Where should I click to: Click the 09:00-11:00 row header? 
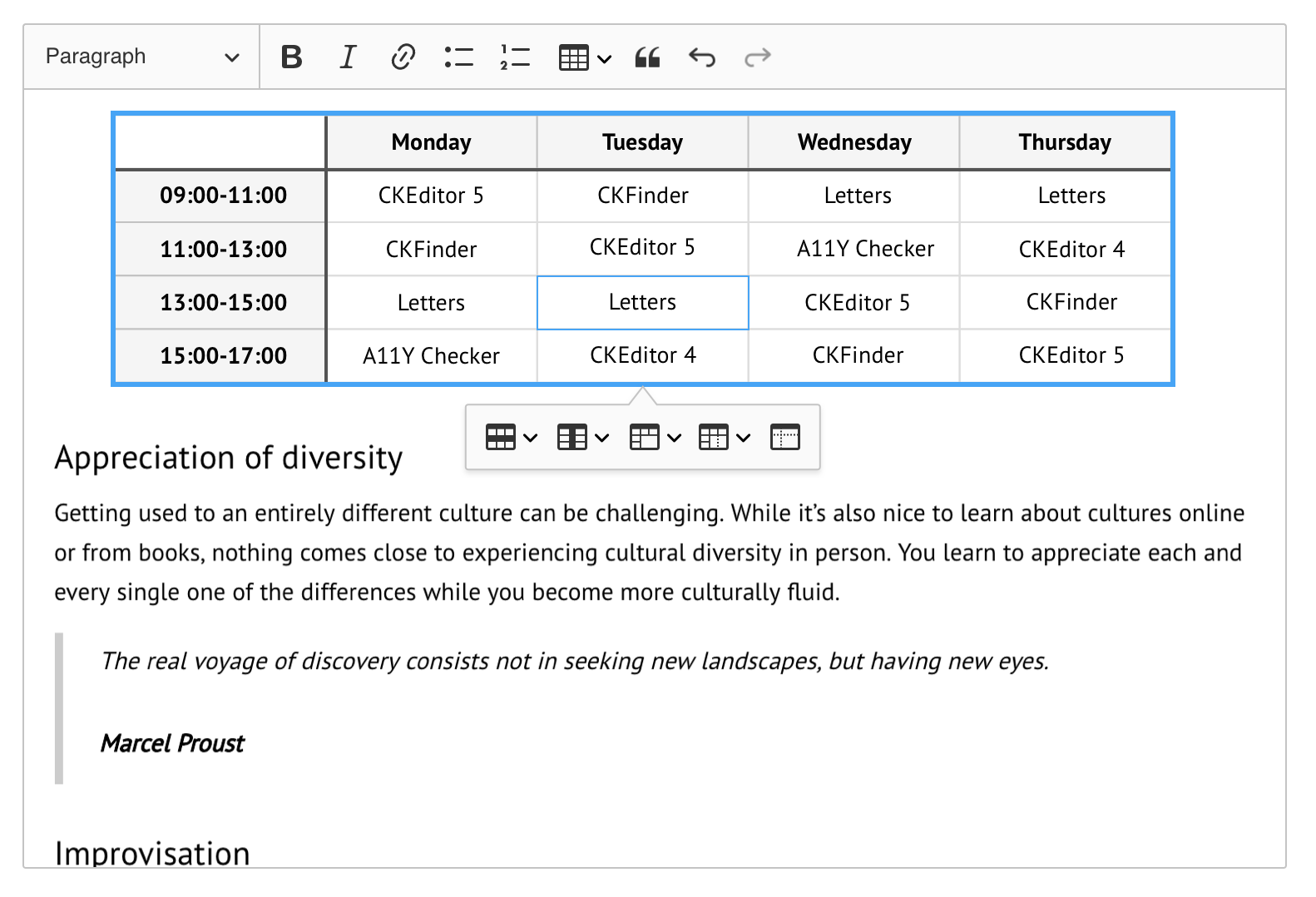220,196
